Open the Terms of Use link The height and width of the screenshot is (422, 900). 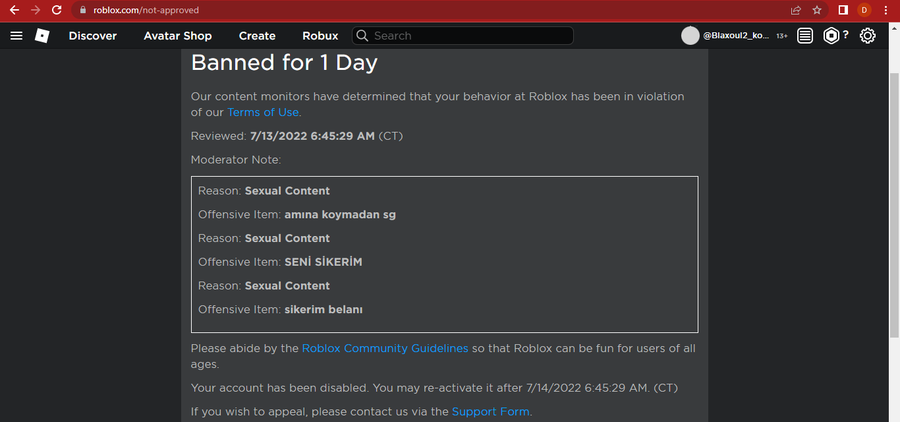(263, 112)
